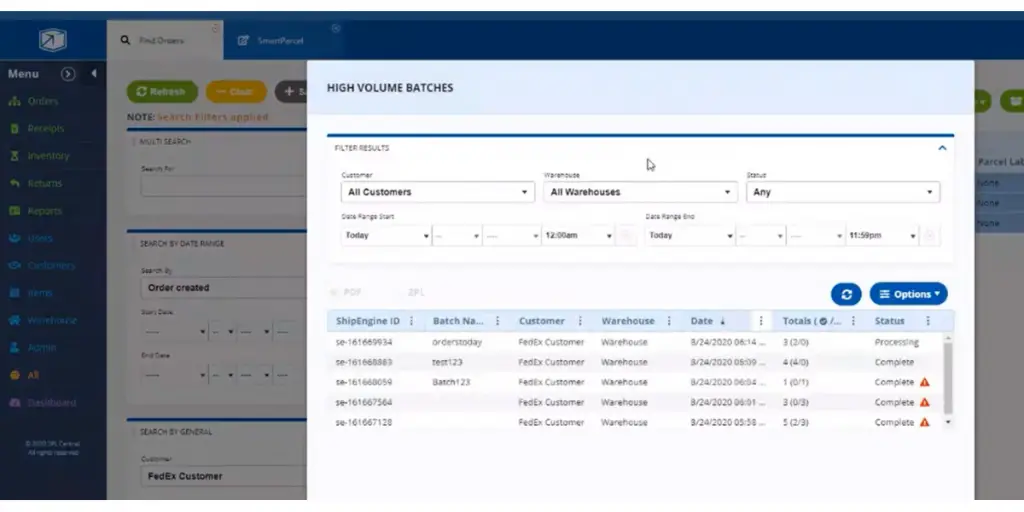
Task: Close the SmartParcel tab with its x
Action: (x=336, y=29)
